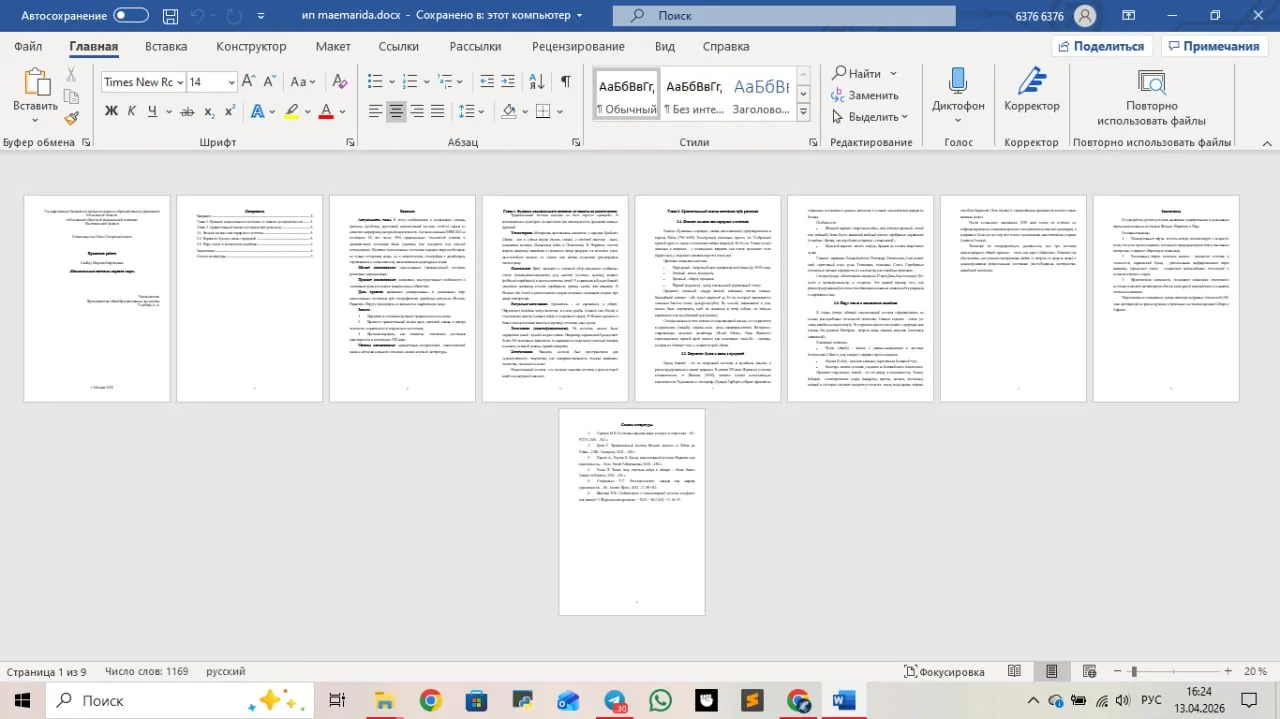Center-align text in paragraph group
Viewport: 1280px width, 719px height.
pyautogui.click(x=397, y=111)
